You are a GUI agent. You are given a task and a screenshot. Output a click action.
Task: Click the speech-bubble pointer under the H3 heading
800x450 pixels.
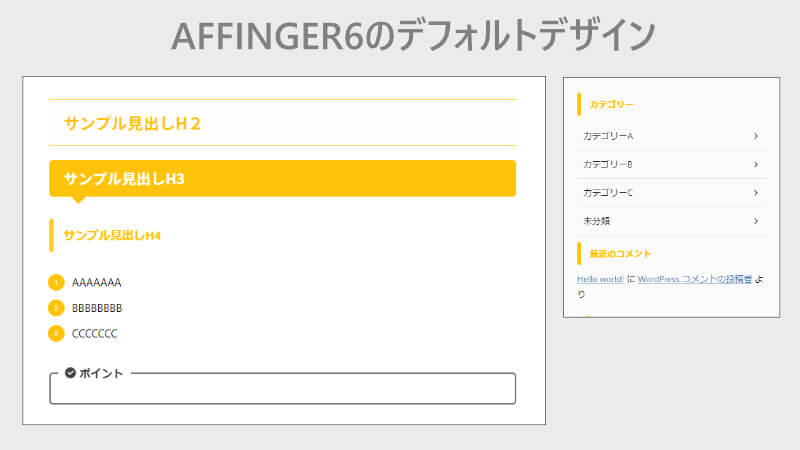coord(78,199)
